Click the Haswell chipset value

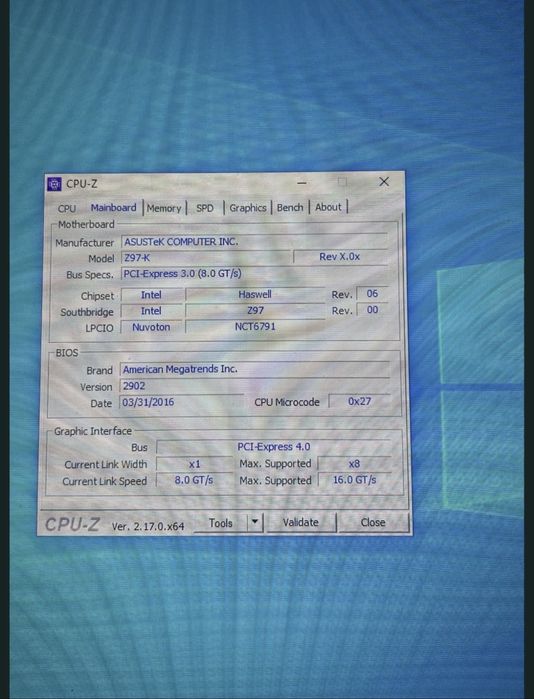tap(255, 294)
